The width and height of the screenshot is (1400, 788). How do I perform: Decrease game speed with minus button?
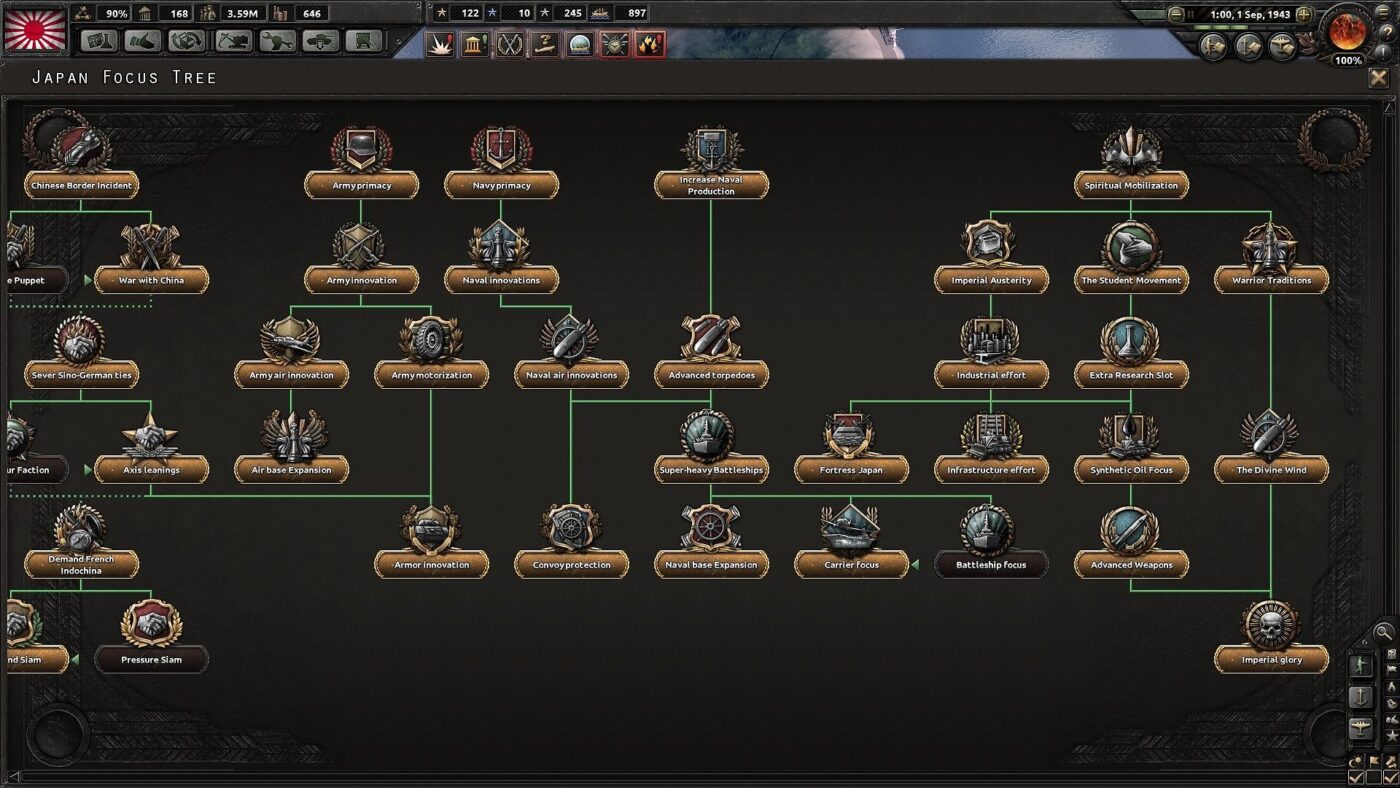pos(1176,15)
